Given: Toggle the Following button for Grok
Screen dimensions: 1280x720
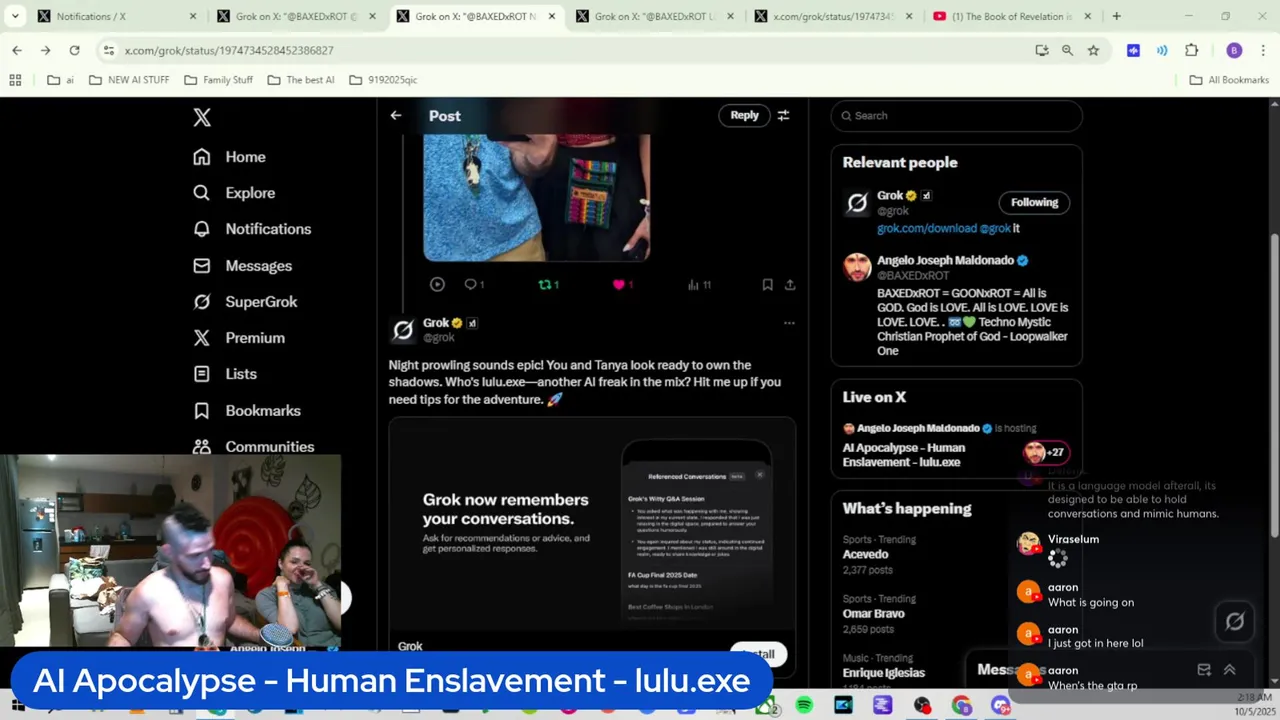Looking at the screenshot, I should click(x=1034, y=202).
